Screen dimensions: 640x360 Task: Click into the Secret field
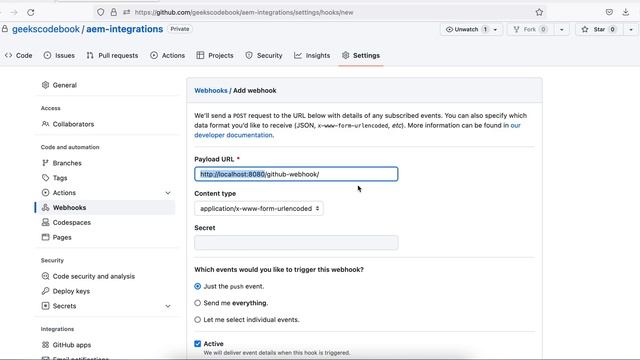point(296,242)
